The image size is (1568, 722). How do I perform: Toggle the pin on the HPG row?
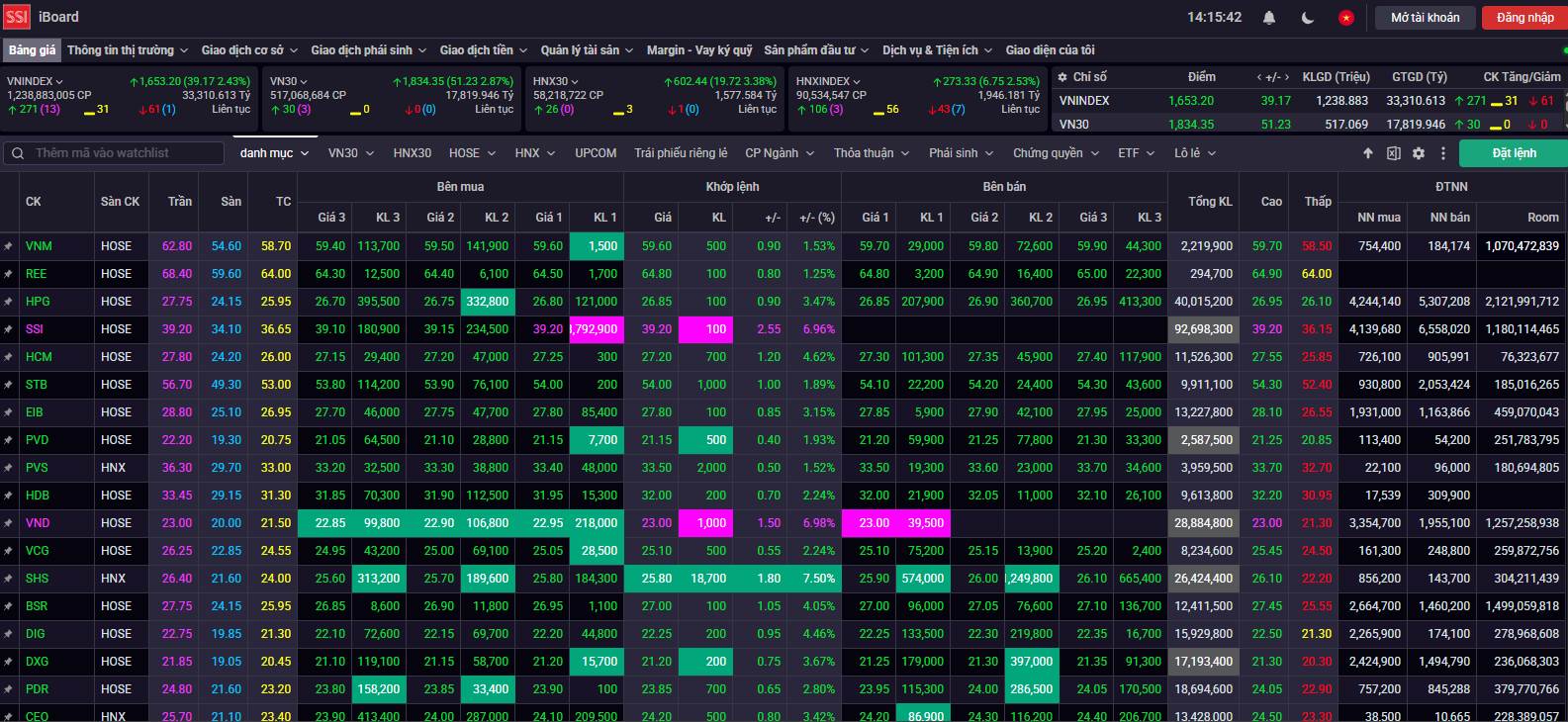(9, 302)
